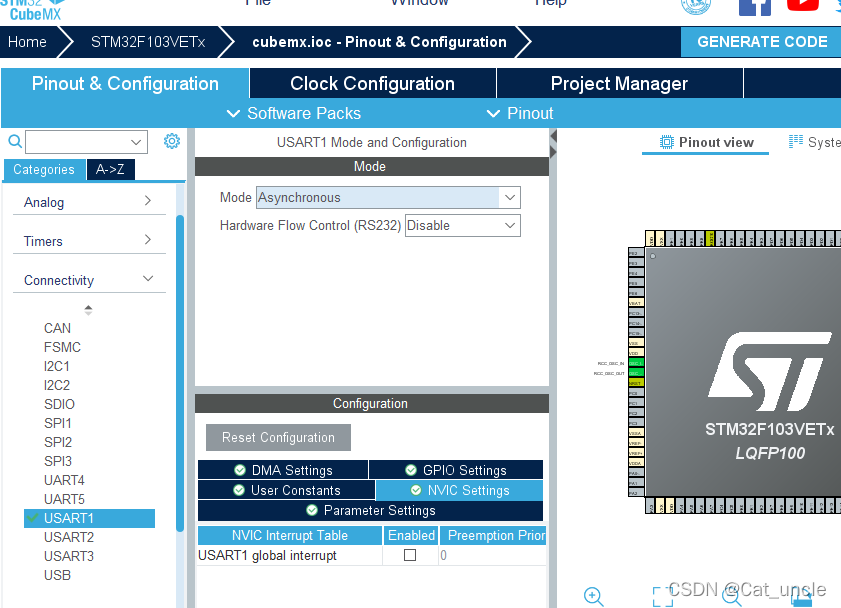Image resolution: width=841 pixels, height=608 pixels.
Task: Click the Pinout view chip icon
Action: [667, 142]
